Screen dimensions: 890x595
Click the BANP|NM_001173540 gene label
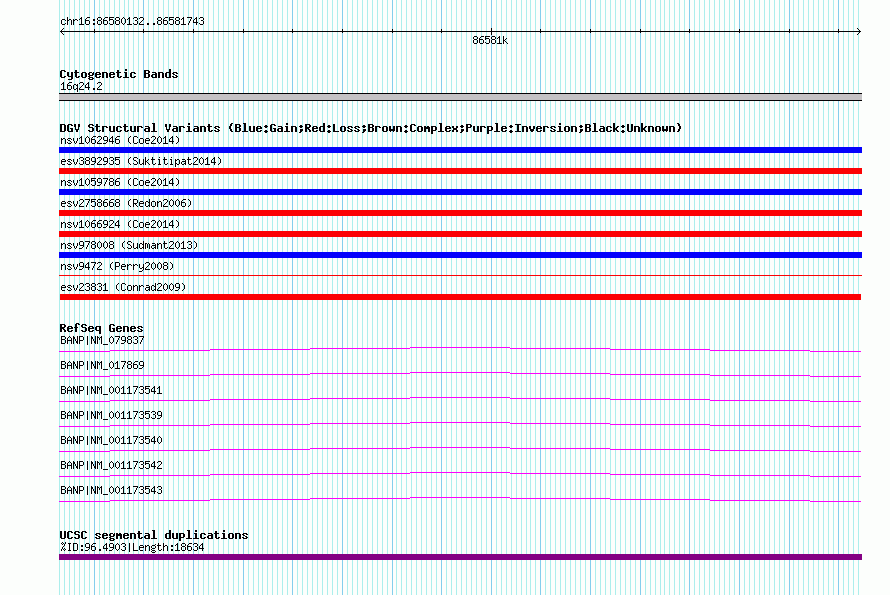pos(111,440)
